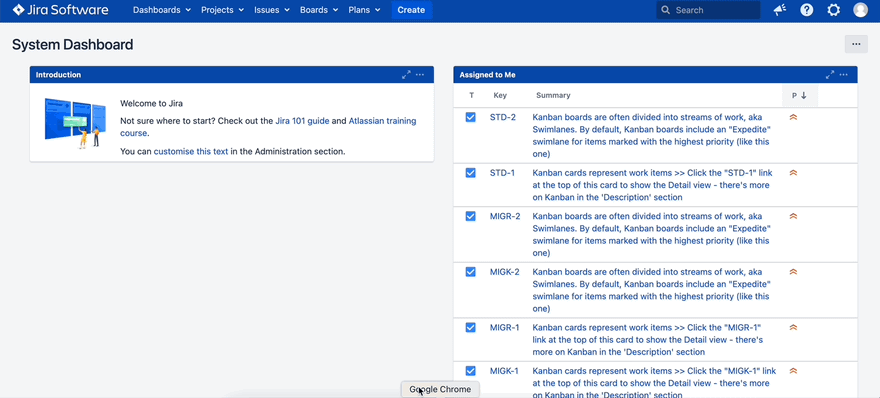Click the STD-1 task type icon

tap(470, 173)
